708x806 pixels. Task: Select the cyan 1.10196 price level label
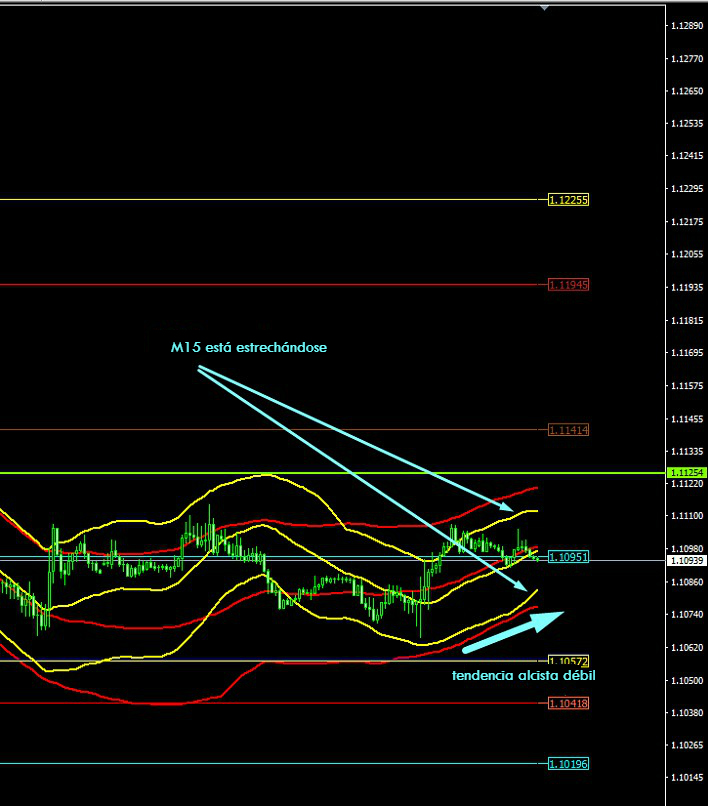tap(568, 764)
